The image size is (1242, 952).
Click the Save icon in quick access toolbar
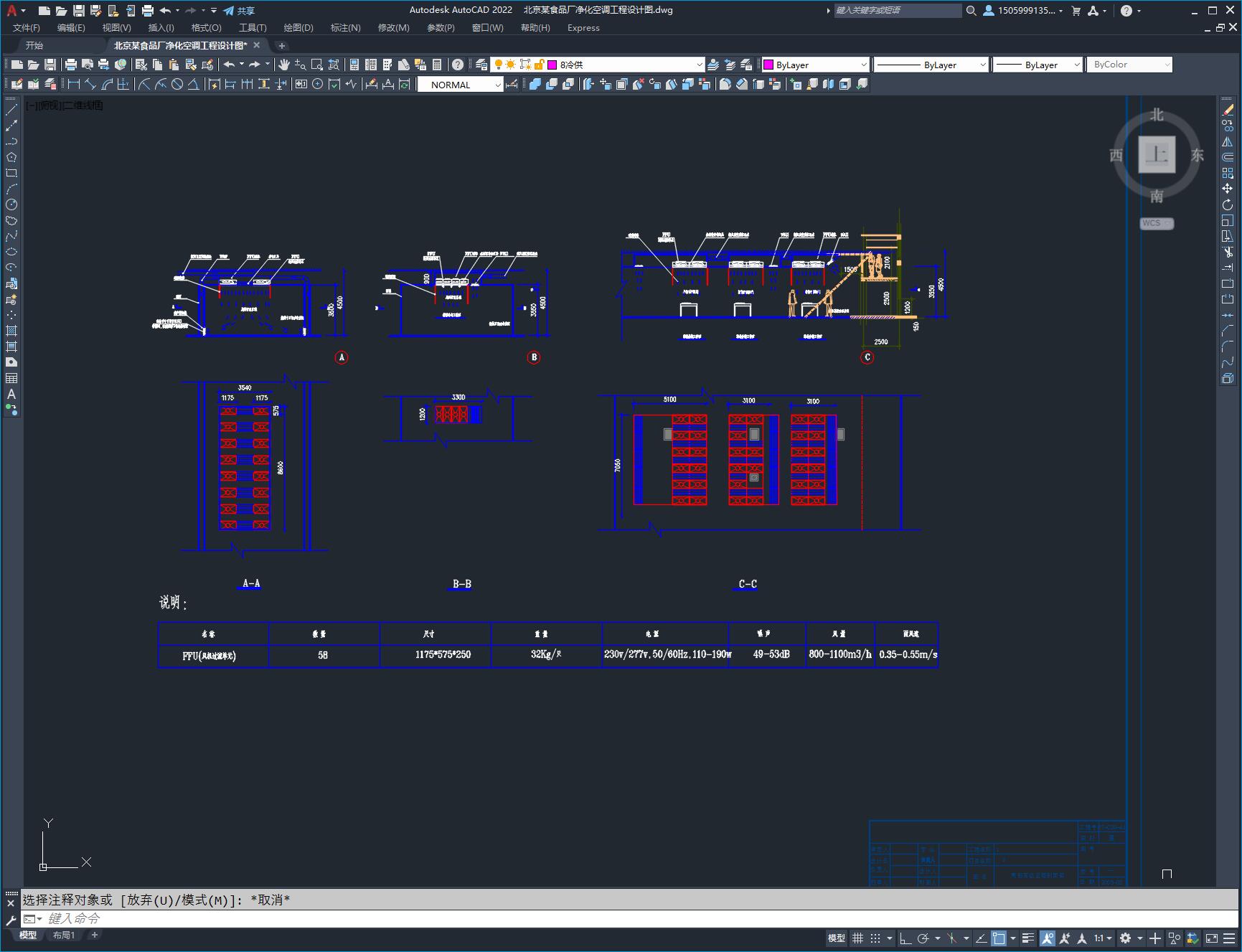pos(78,11)
